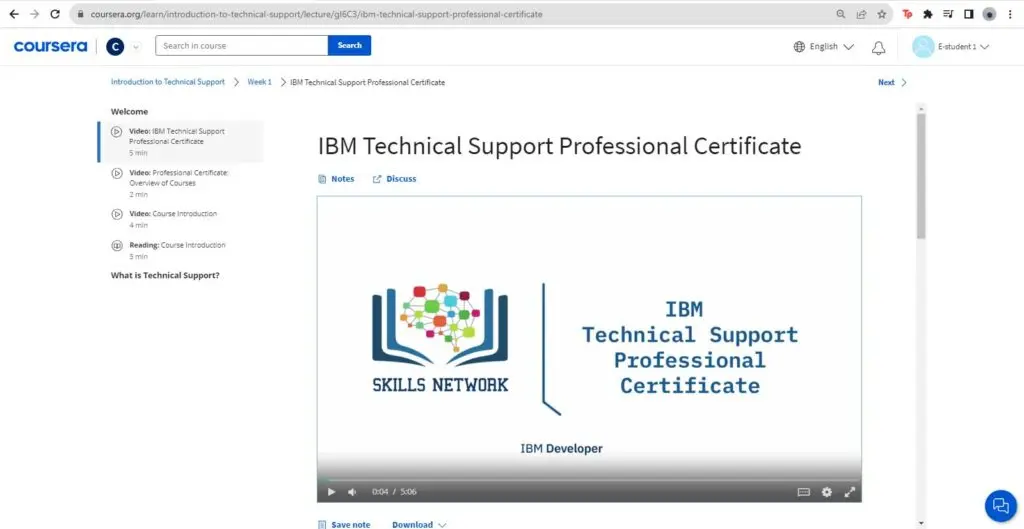
Task: Open the browser profile avatar
Action: 989,14
